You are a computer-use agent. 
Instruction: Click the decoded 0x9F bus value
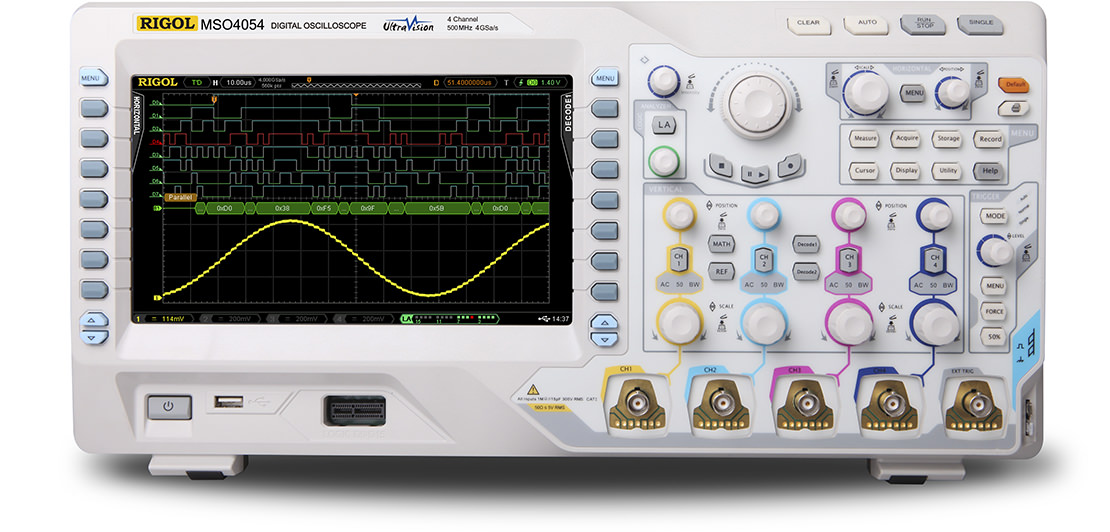[367, 209]
